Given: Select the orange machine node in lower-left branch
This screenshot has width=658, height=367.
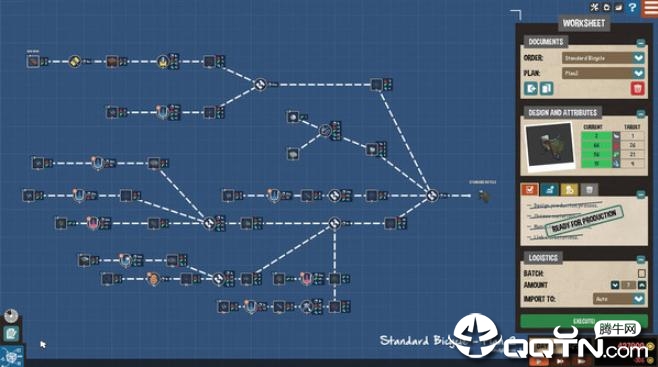Looking at the screenshot, I should (154, 279).
